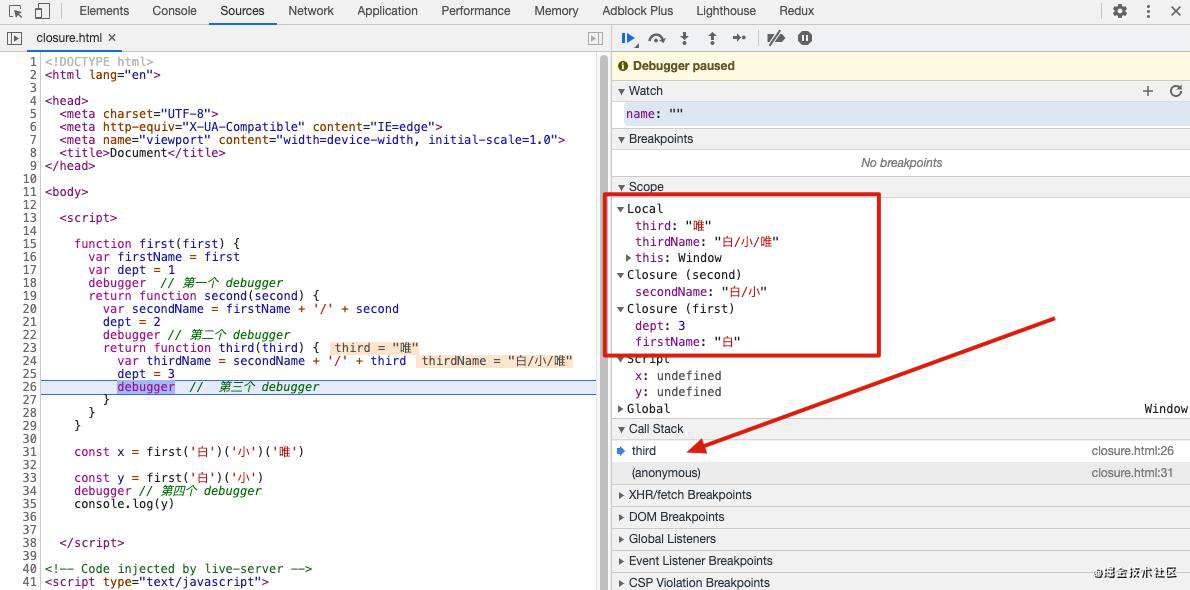Screen dimensions: 1190x590
Task: Open closure.html:31 source link
Action: click(1132, 473)
